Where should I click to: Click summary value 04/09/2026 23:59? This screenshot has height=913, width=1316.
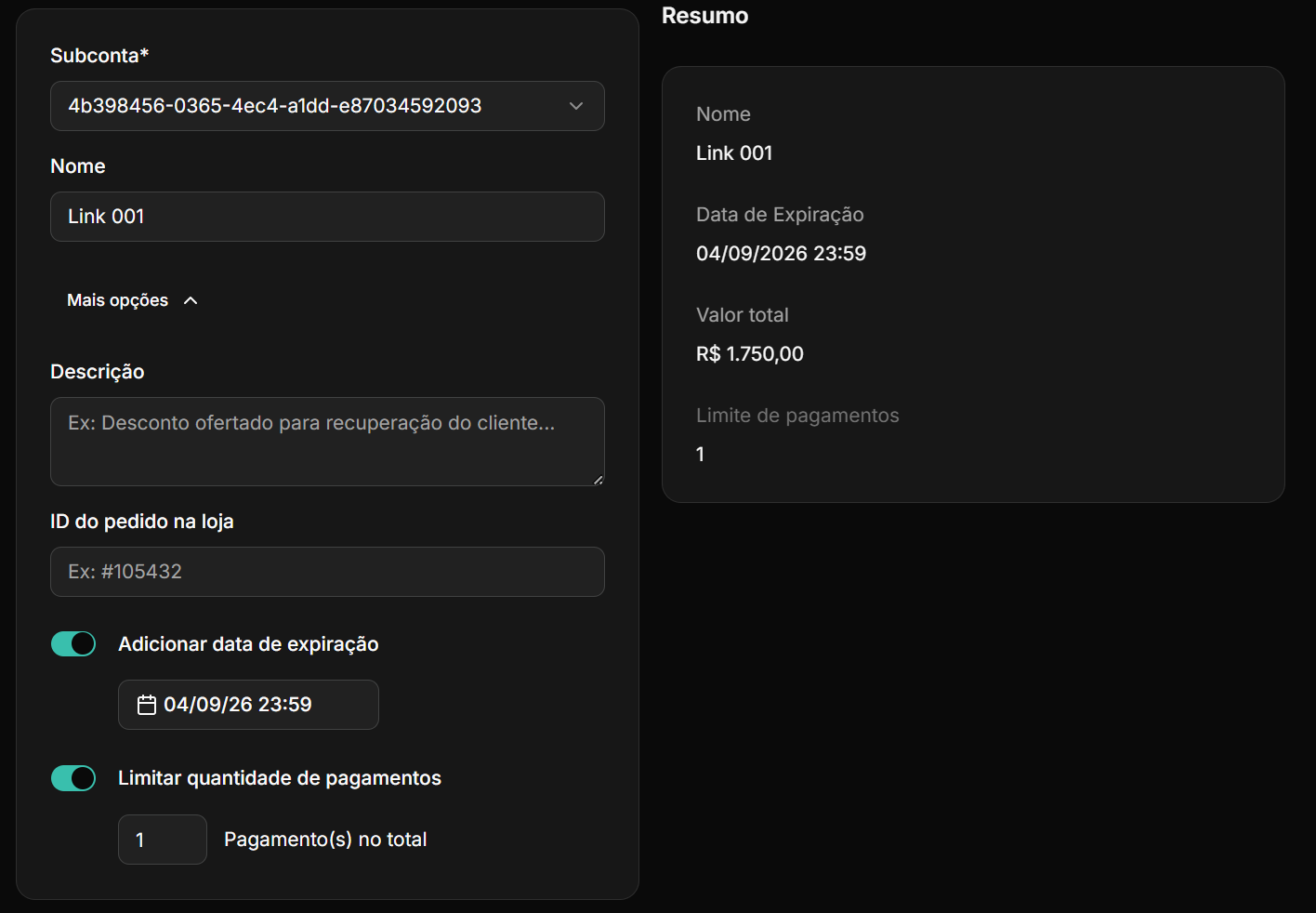[x=781, y=254]
